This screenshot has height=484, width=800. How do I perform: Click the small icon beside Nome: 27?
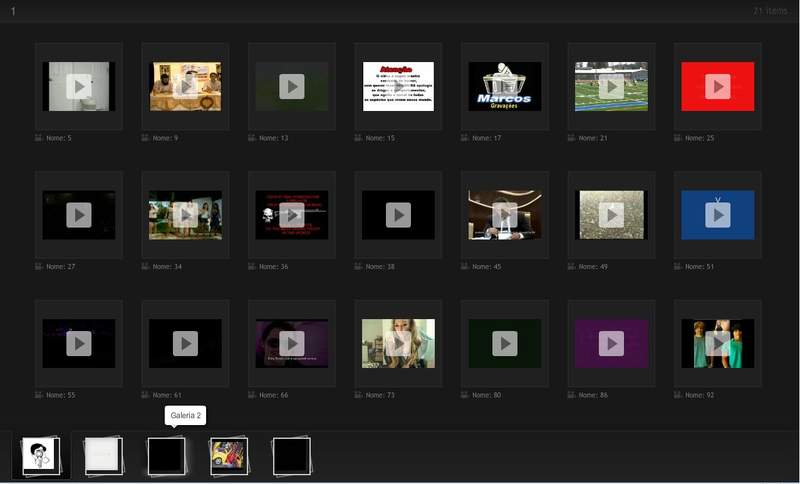[x=39, y=266]
